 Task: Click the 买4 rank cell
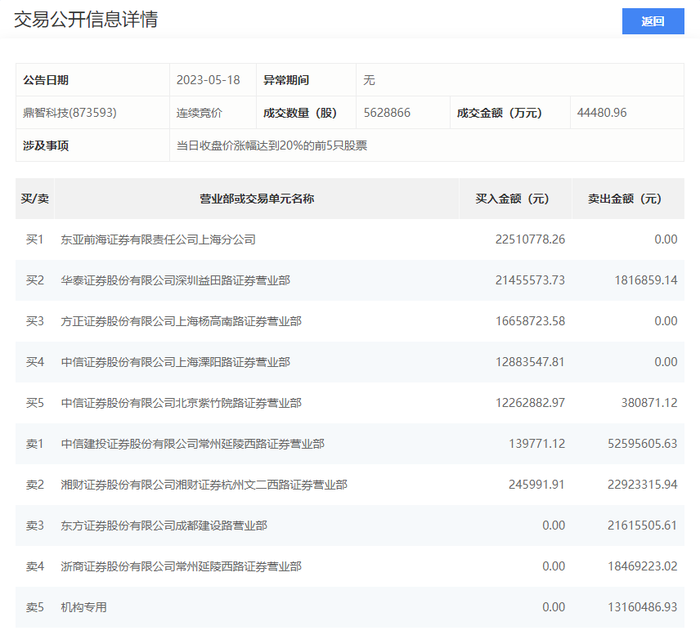point(35,362)
